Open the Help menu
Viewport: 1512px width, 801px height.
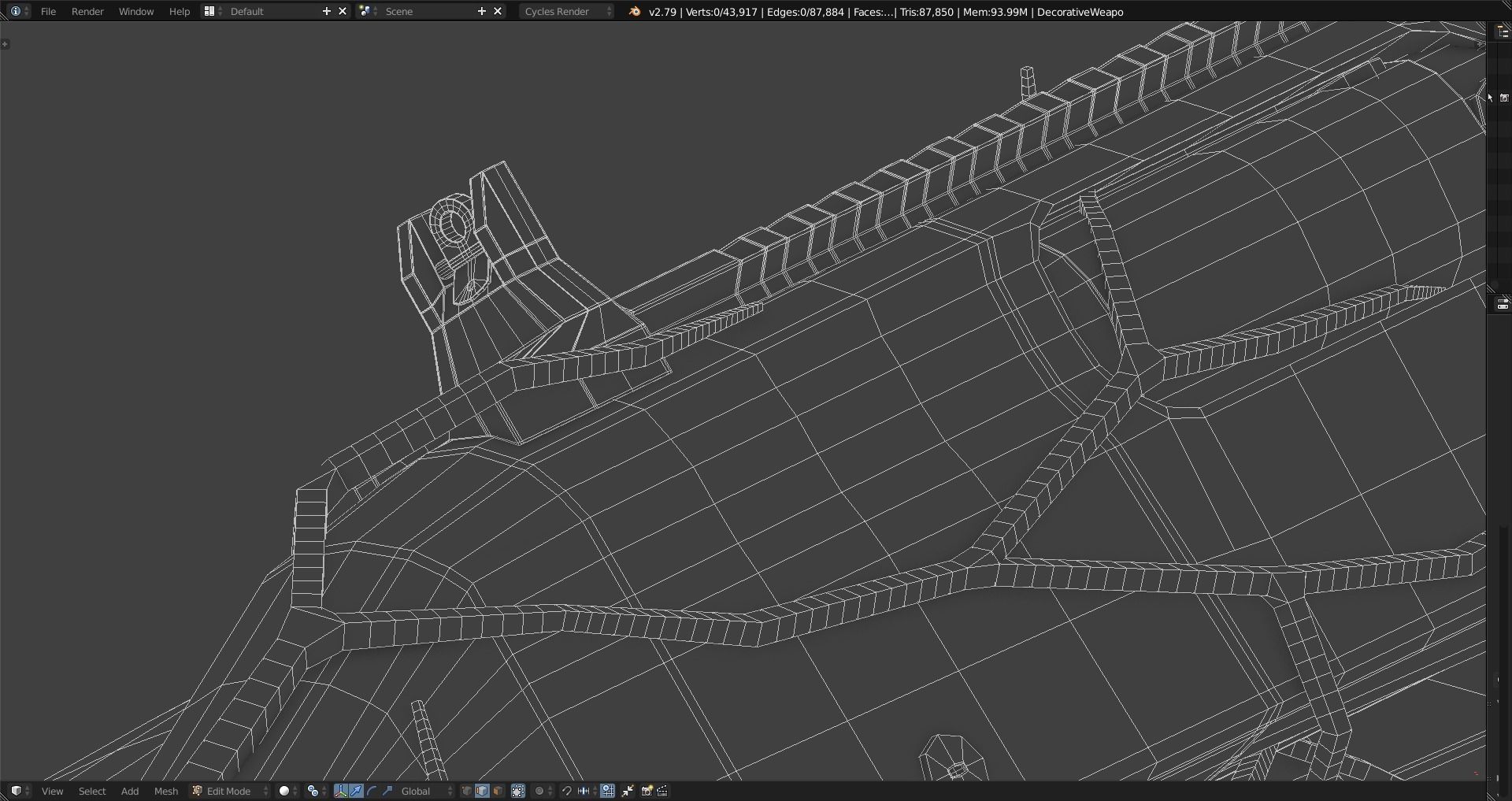(180, 11)
